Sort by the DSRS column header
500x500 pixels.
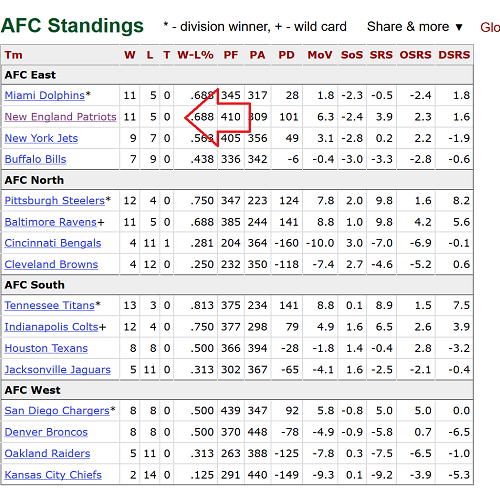click(x=454, y=55)
